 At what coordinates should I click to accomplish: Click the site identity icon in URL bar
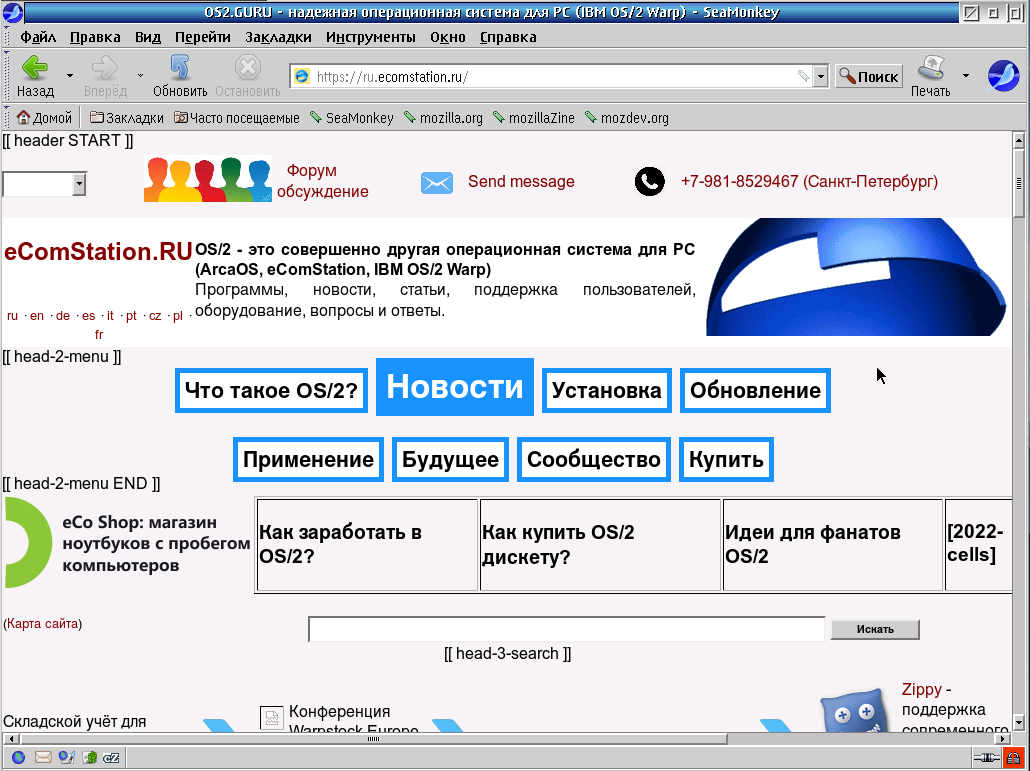[x=302, y=76]
